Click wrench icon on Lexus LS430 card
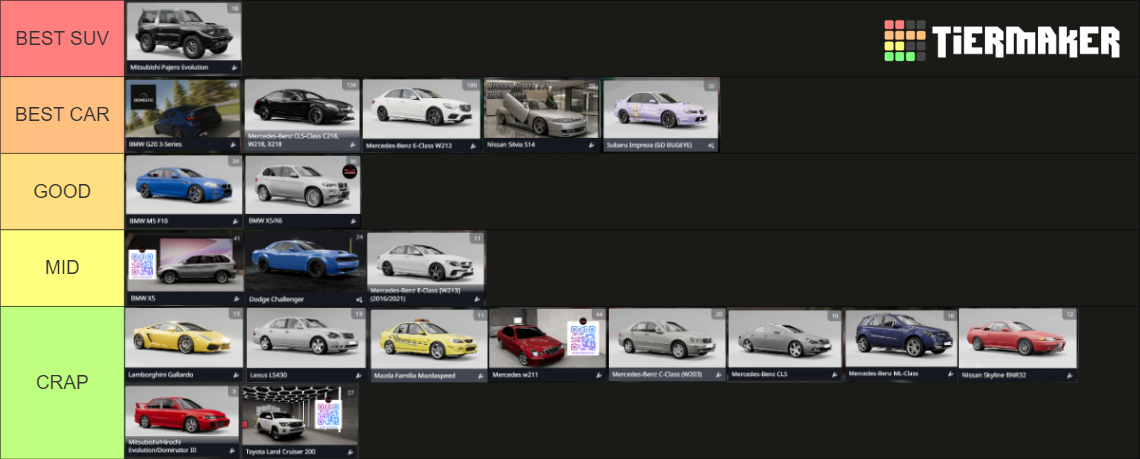Image resolution: width=1140 pixels, height=459 pixels. [358, 375]
